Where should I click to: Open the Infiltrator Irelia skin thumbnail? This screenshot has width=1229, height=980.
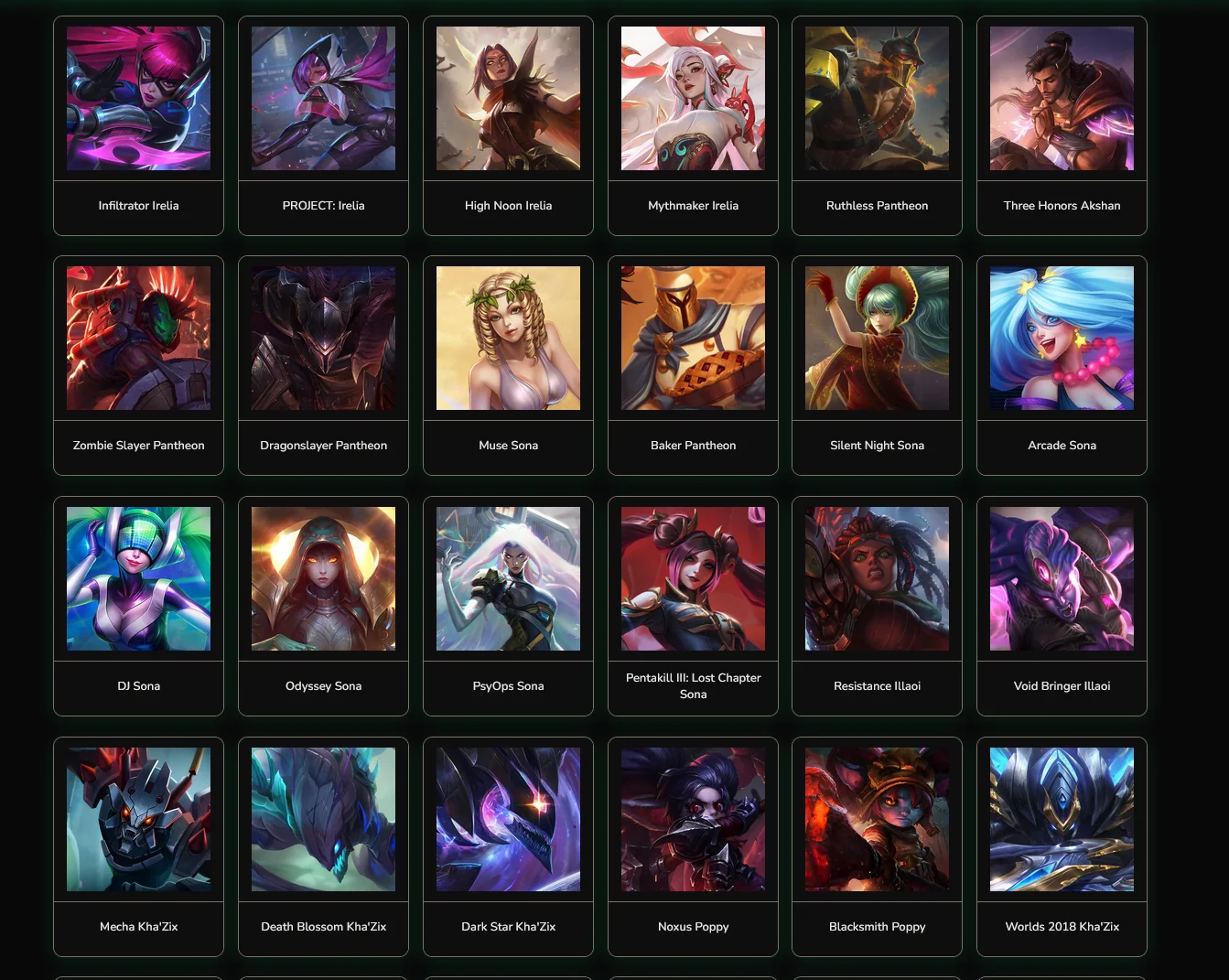coord(138,98)
